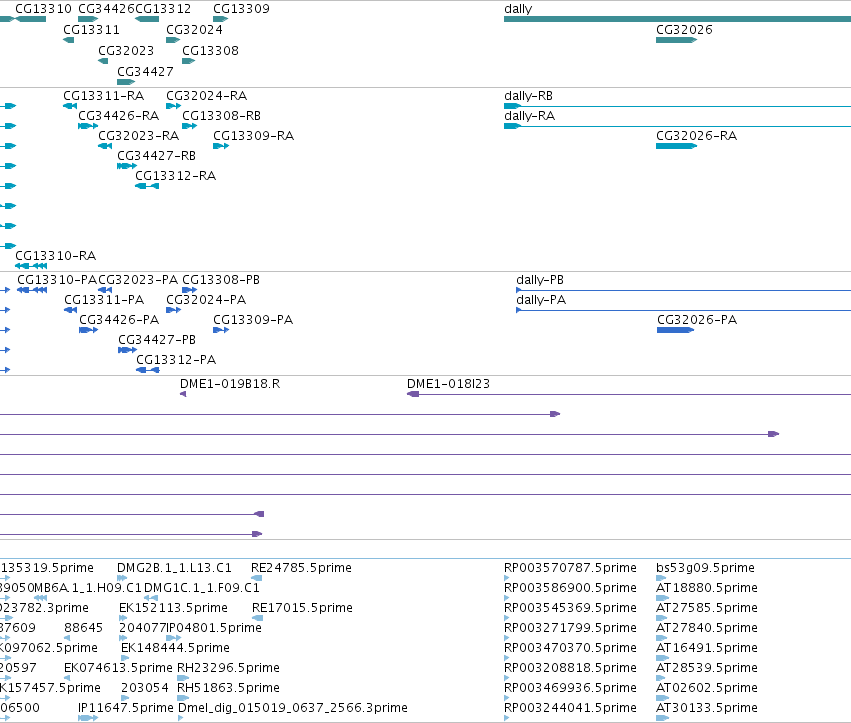Select the CG13311 gene label
This screenshot has height=723, width=851.
[x=91, y=30]
